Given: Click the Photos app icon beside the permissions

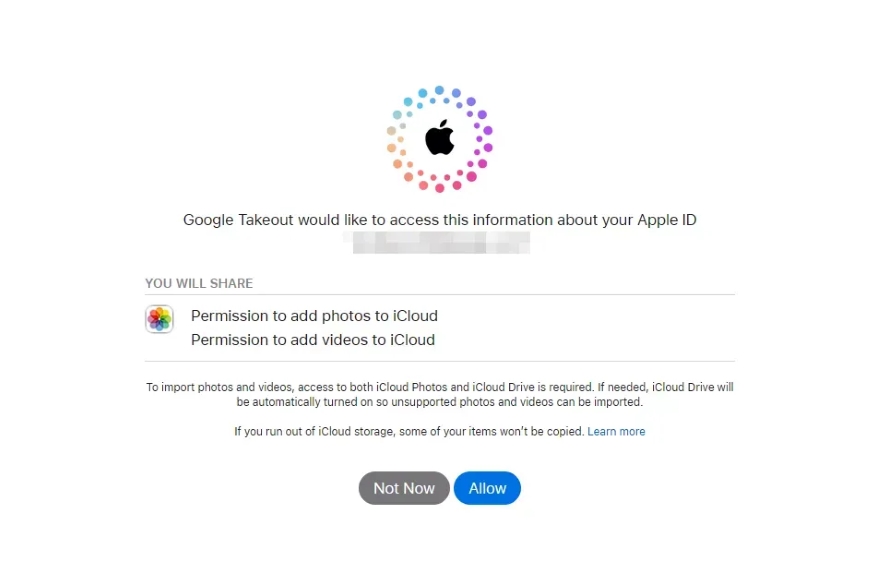Looking at the screenshot, I should click(x=159, y=319).
